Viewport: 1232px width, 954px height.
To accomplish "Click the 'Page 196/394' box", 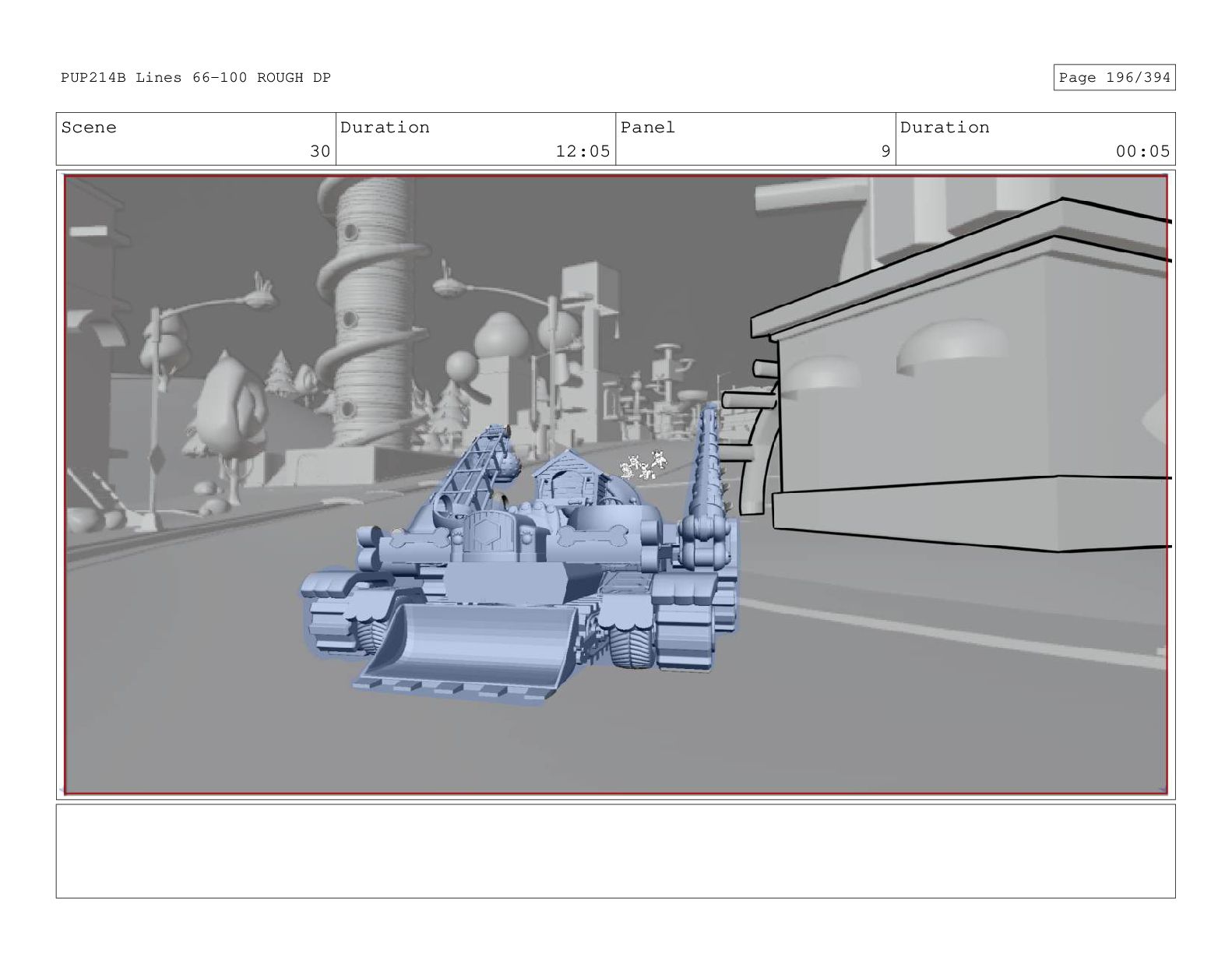I will pyautogui.click(x=1114, y=77).
